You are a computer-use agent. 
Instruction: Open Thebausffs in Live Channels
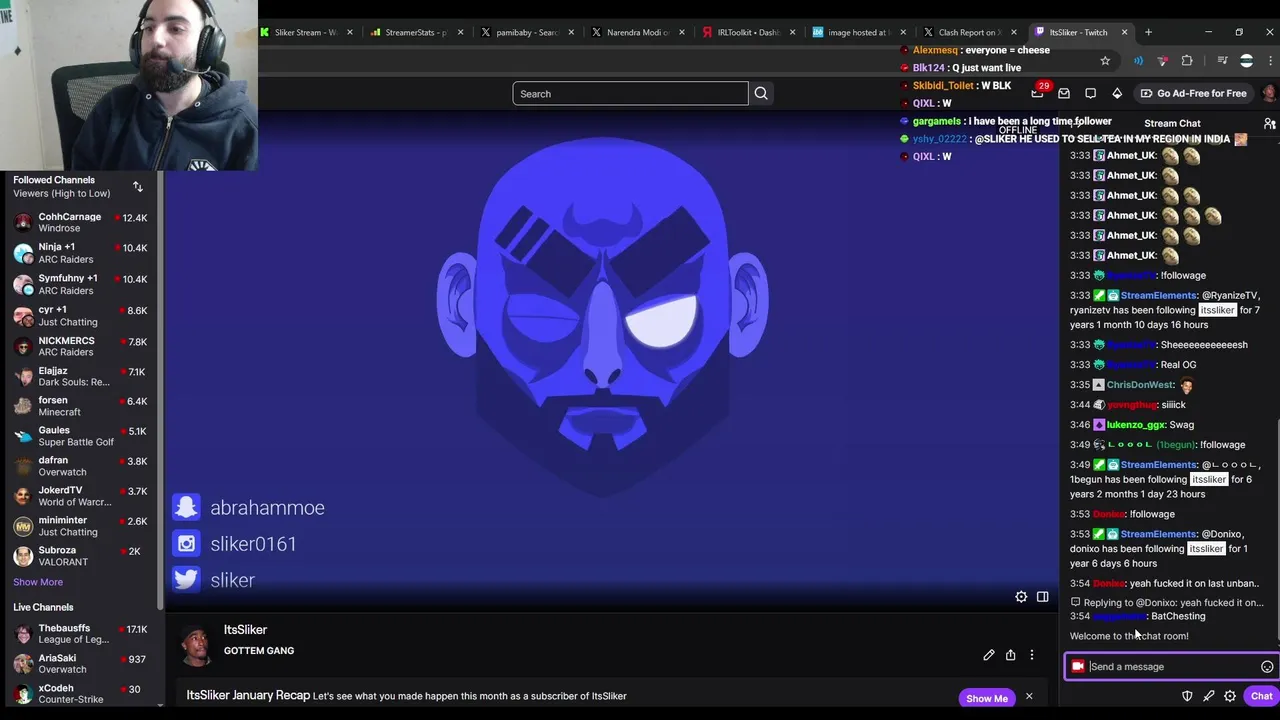click(x=80, y=634)
